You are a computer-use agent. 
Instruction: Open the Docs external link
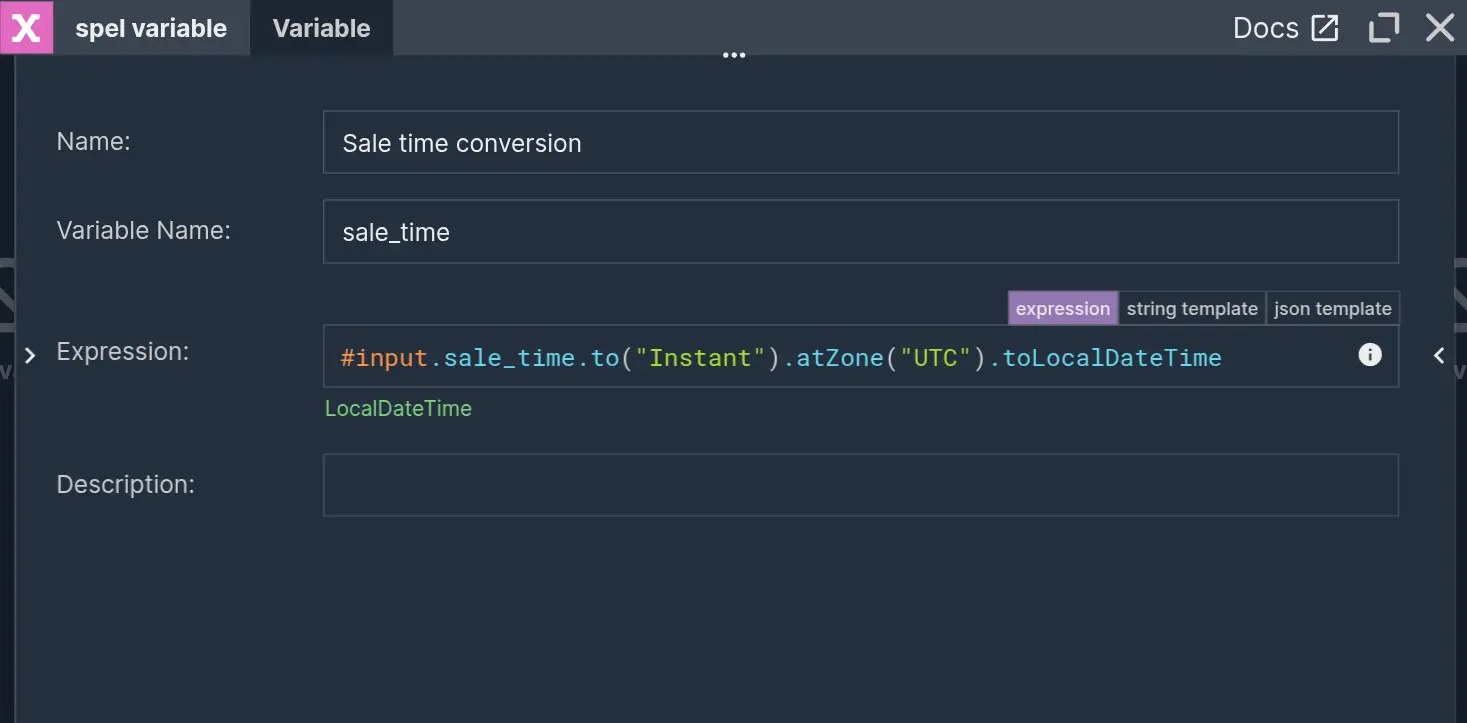tap(1285, 28)
